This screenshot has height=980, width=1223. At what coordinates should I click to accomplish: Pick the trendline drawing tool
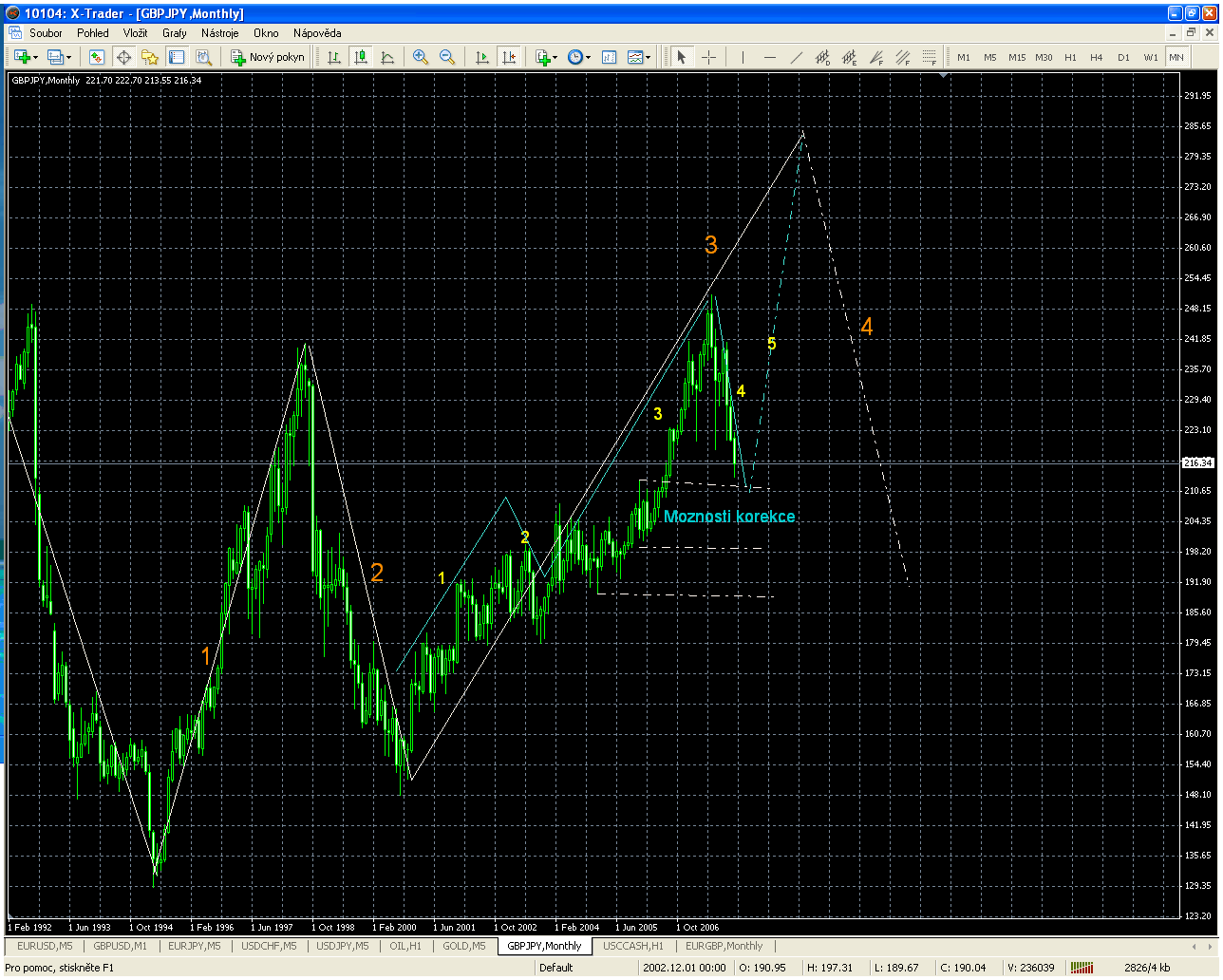tap(796, 57)
